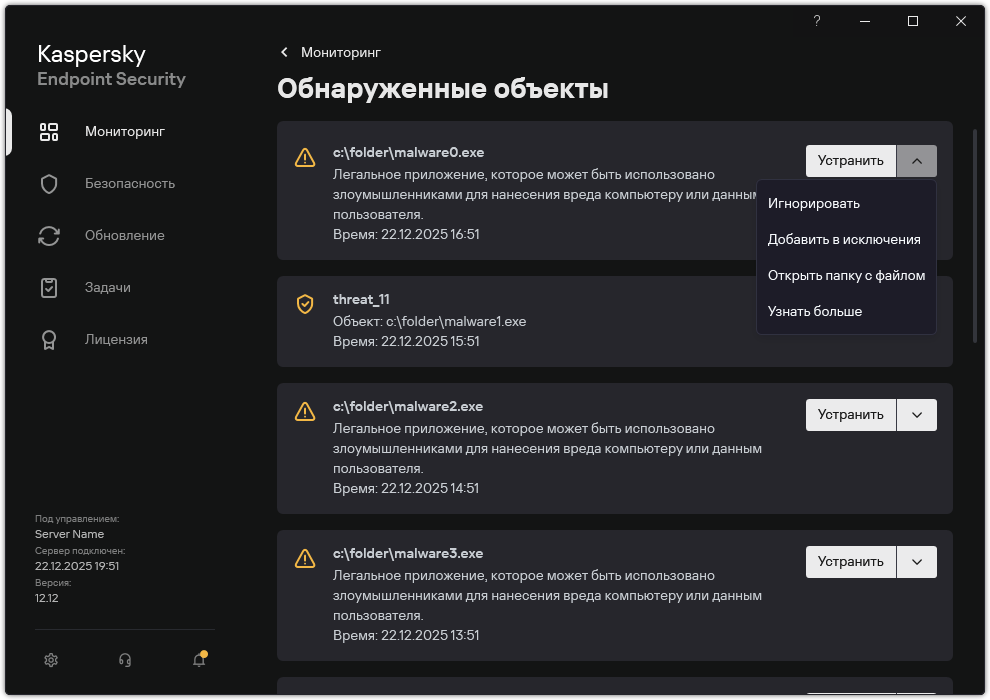Image resolution: width=990 pixels, height=700 pixels.
Task: Click warning triangle icon for malware2.exe
Action: coord(305,412)
